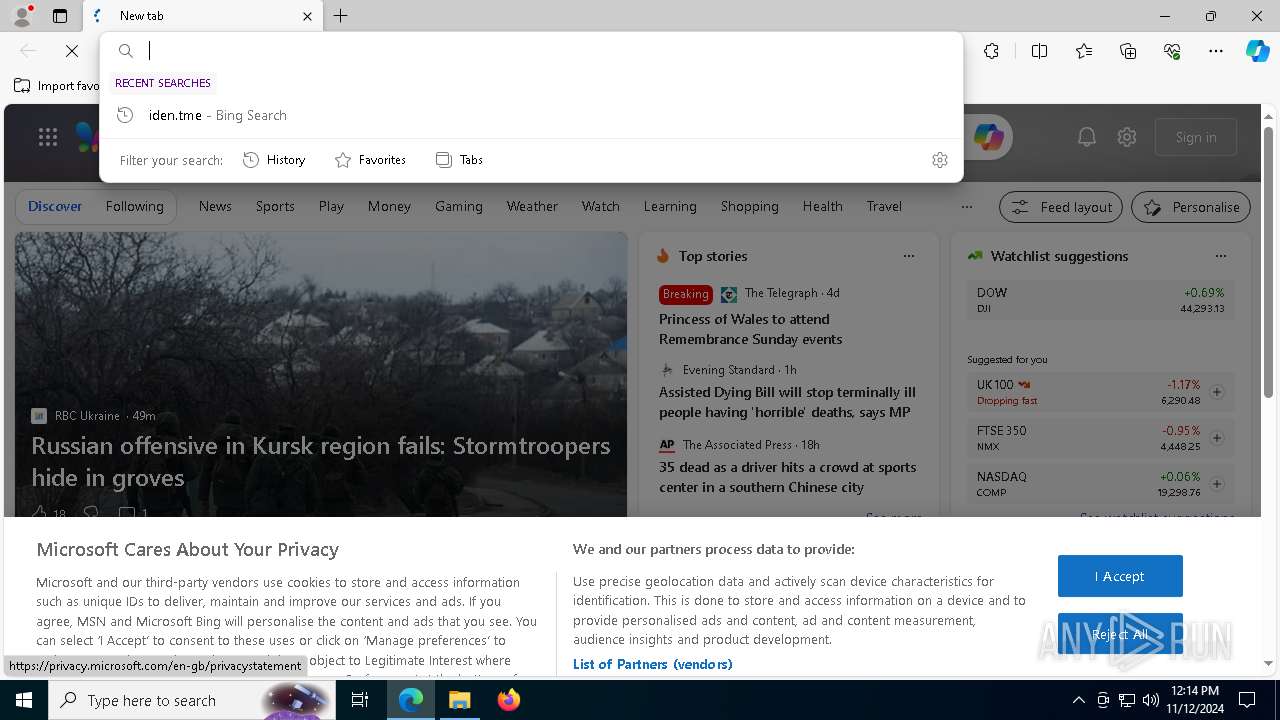The image size is (1280, 720).
Task: Open Browser essentials heart icon
Action: pyautogui.click(x=1172, y=51)
